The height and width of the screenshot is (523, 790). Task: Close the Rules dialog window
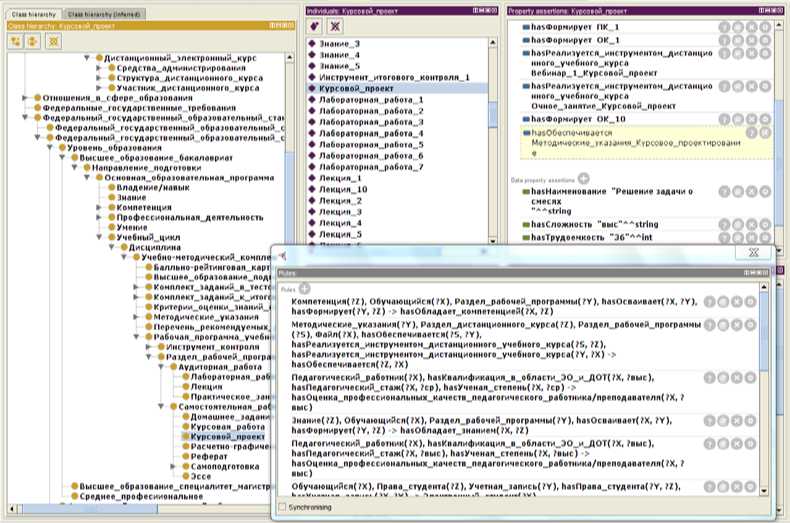[752, 253]
